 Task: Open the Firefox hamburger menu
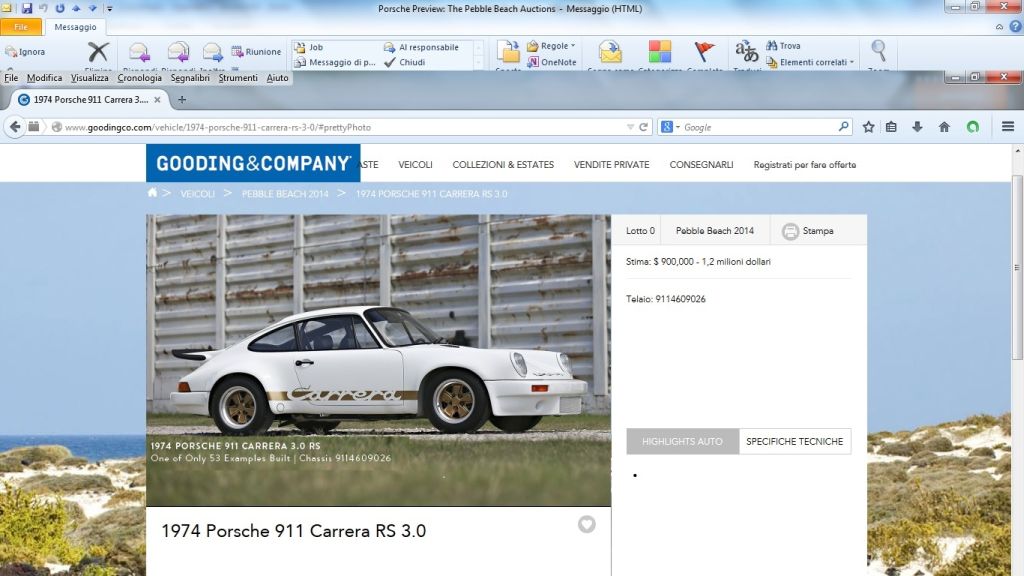[1008, 127]
